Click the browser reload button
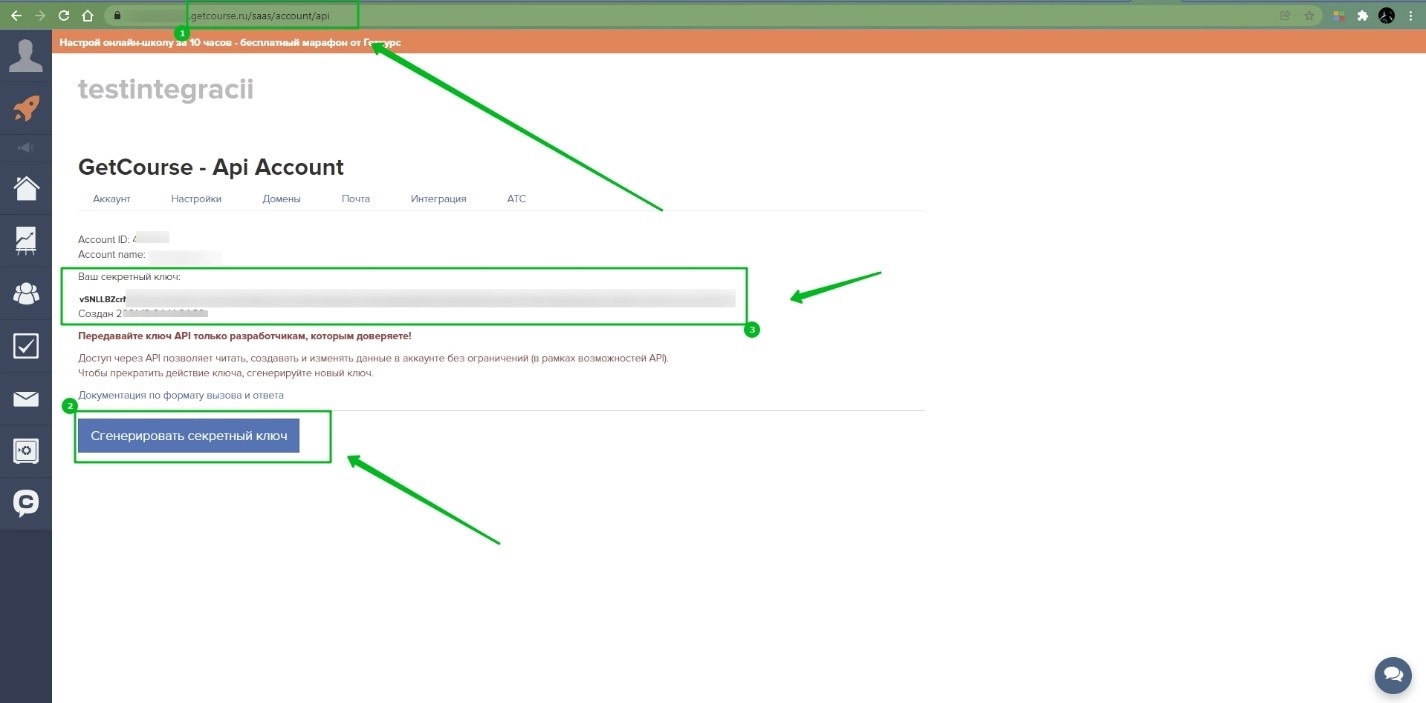 pyautogui.click(x=63, y=16)
